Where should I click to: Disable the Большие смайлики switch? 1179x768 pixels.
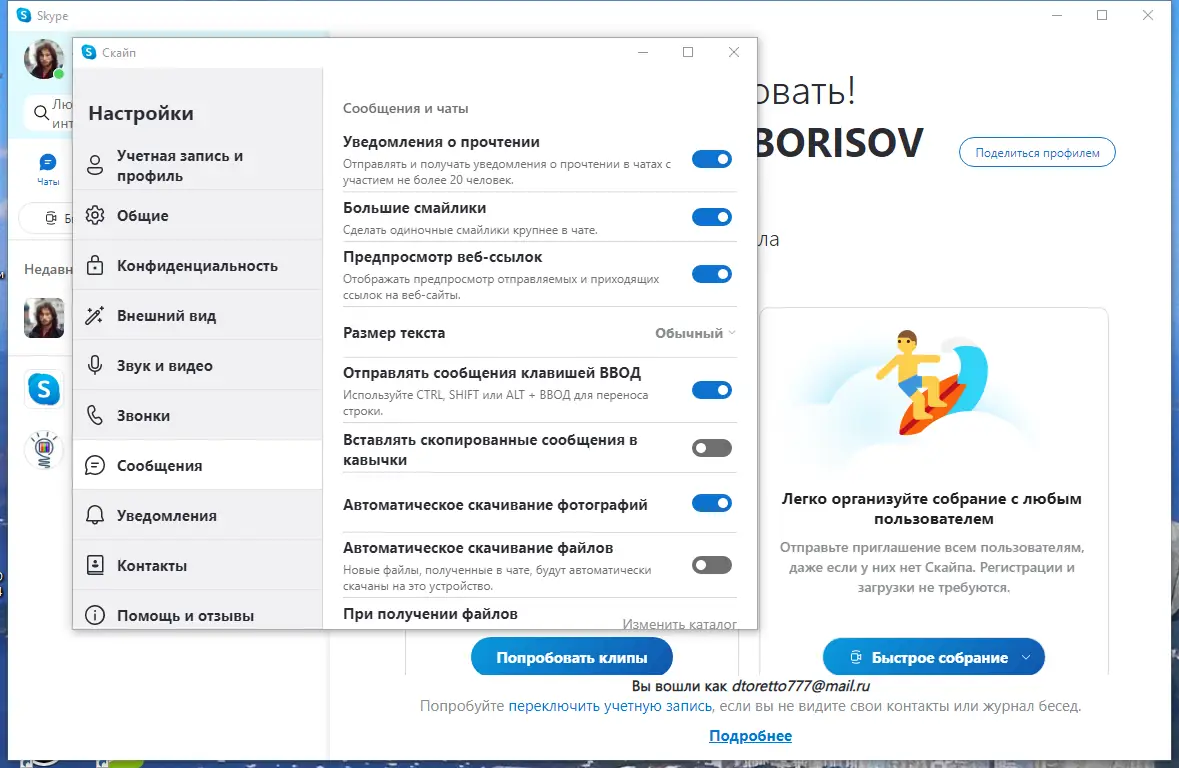click(x=711, y=217)
